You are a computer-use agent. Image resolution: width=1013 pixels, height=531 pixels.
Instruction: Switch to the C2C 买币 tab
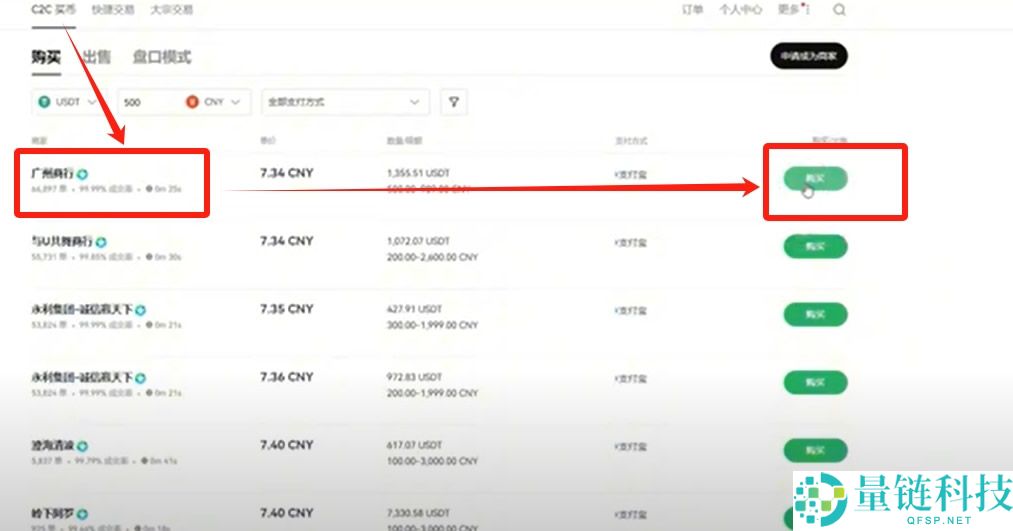tap(54, 10)
